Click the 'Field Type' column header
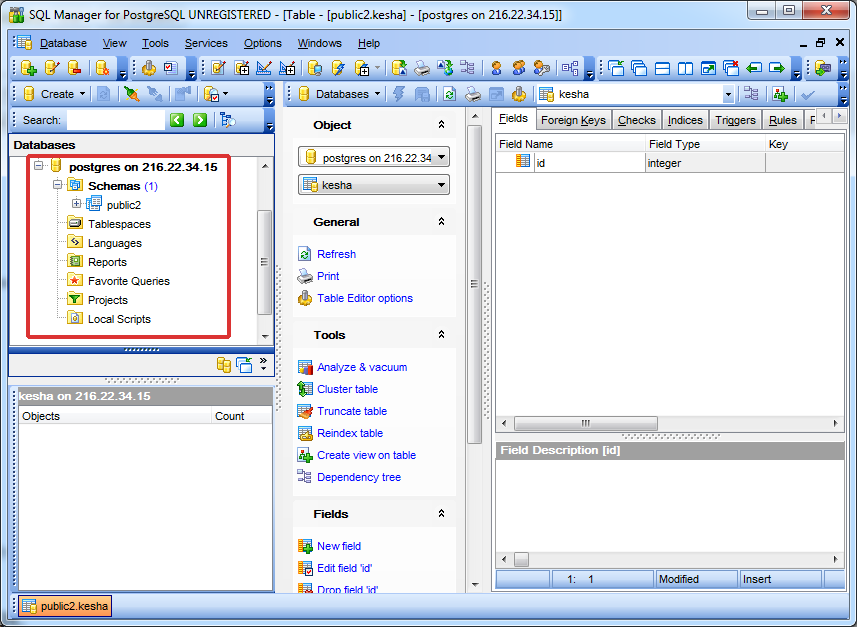Screen dimensions: 857x627 click(x=705, y=144)
